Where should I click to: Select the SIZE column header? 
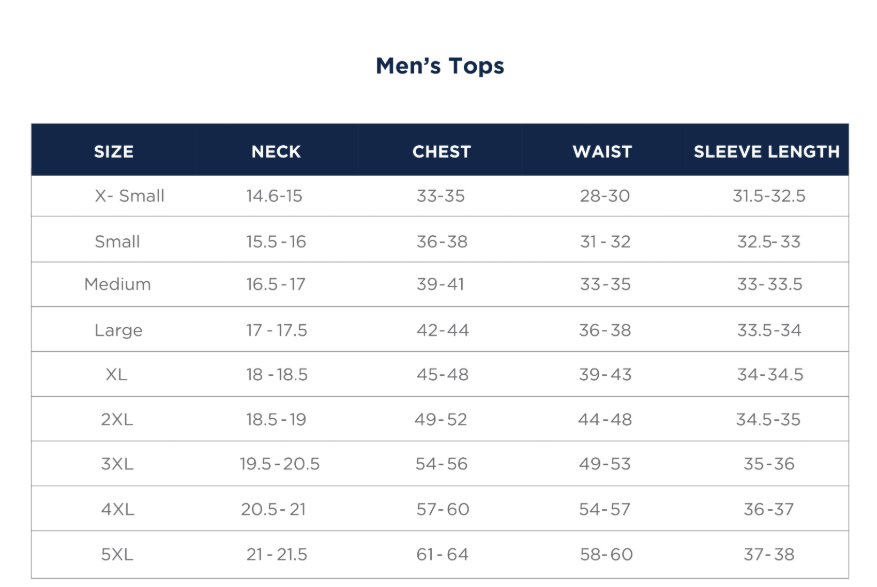pyautogui.click(x=114, y=152)
